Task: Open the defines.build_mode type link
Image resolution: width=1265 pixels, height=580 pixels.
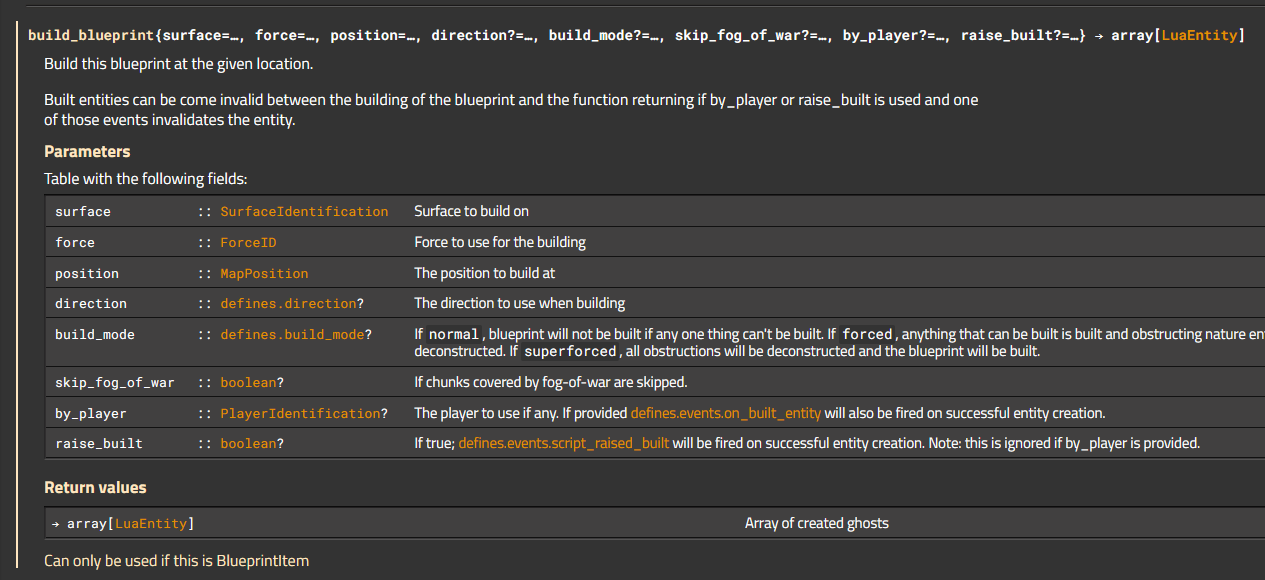Action: coord(292,335)
